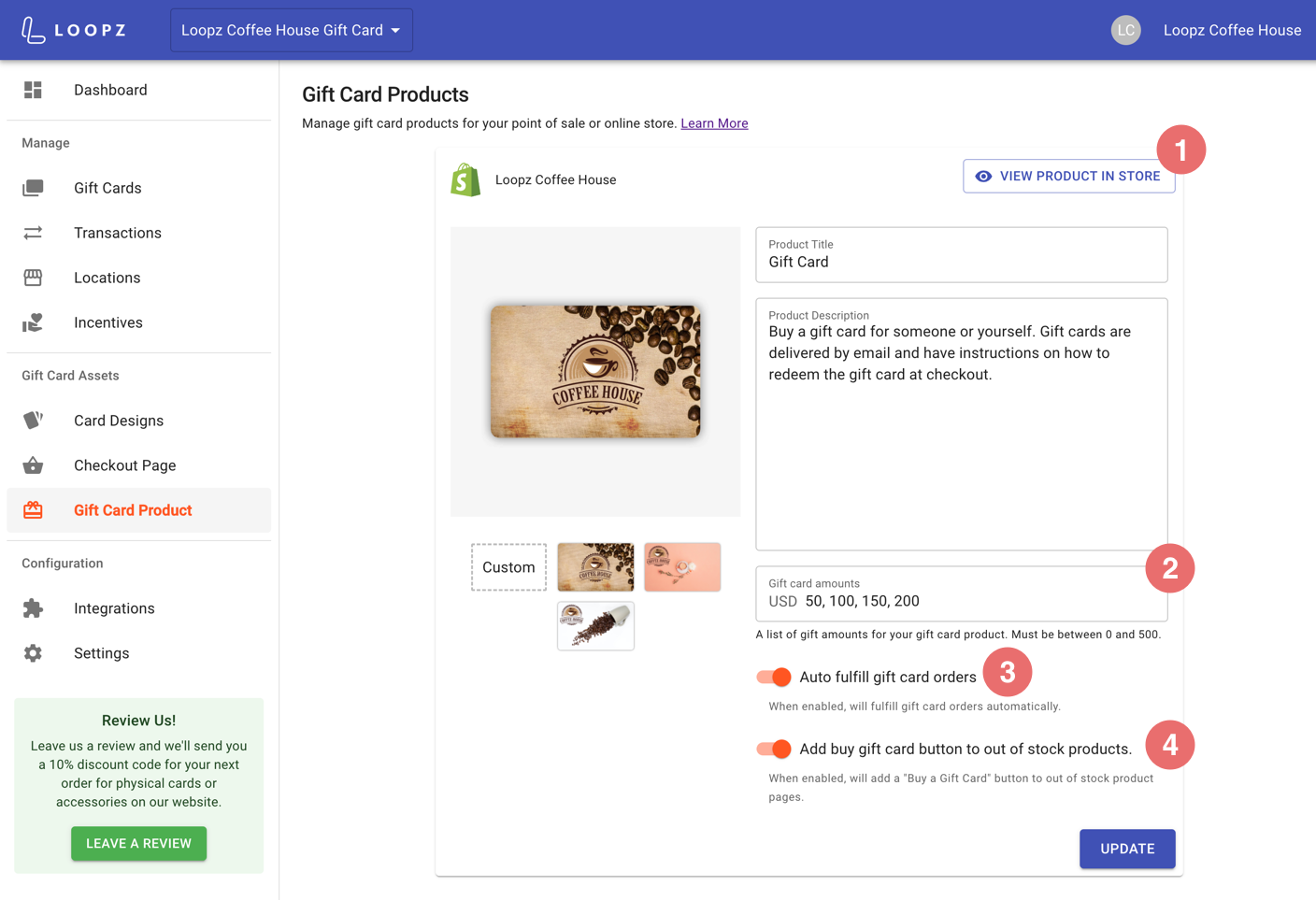
Task: Select the pink card design thumbnail
Action: coord(682,567)
